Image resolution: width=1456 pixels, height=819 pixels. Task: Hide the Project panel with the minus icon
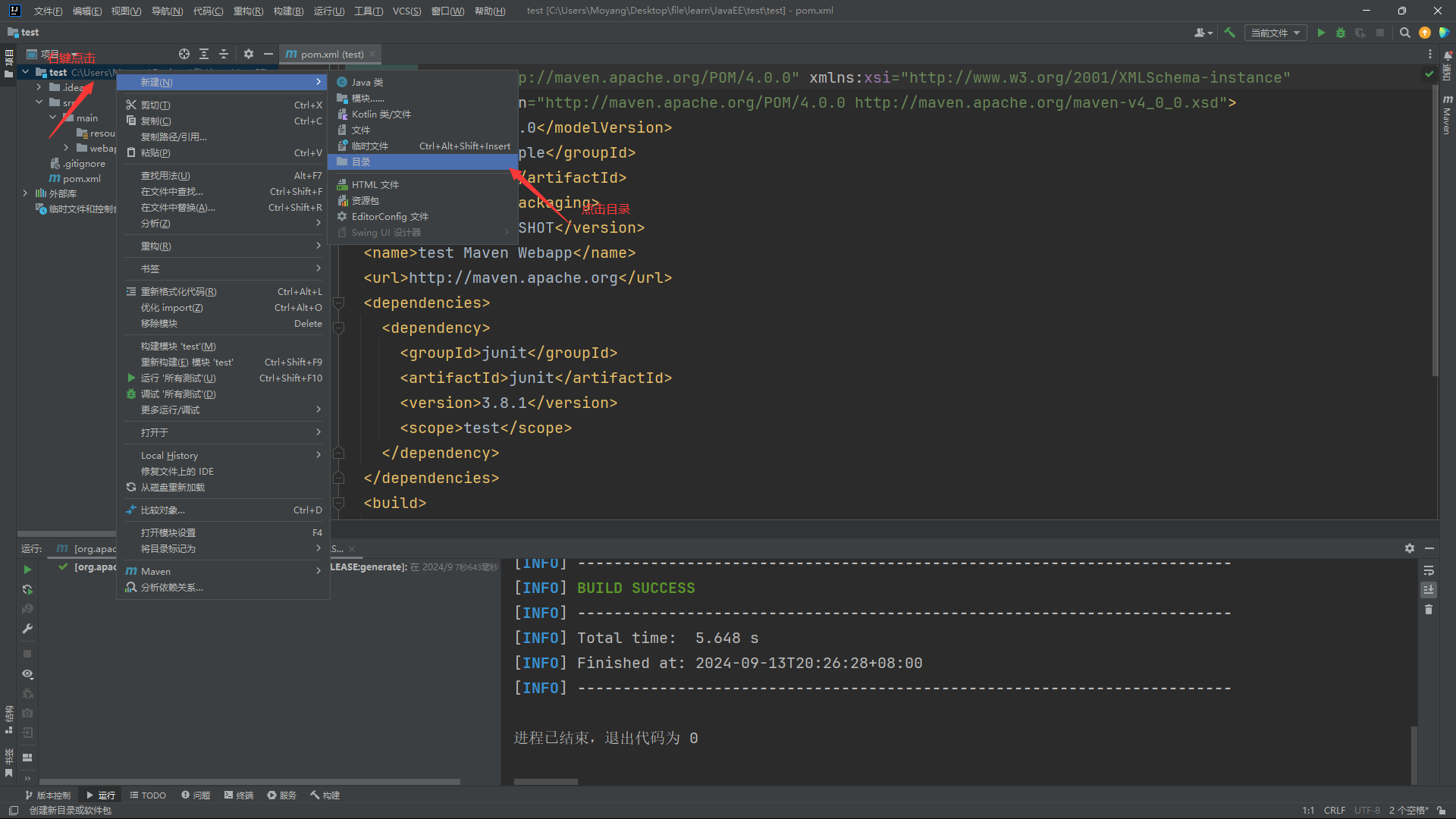[x=268, y=54]
